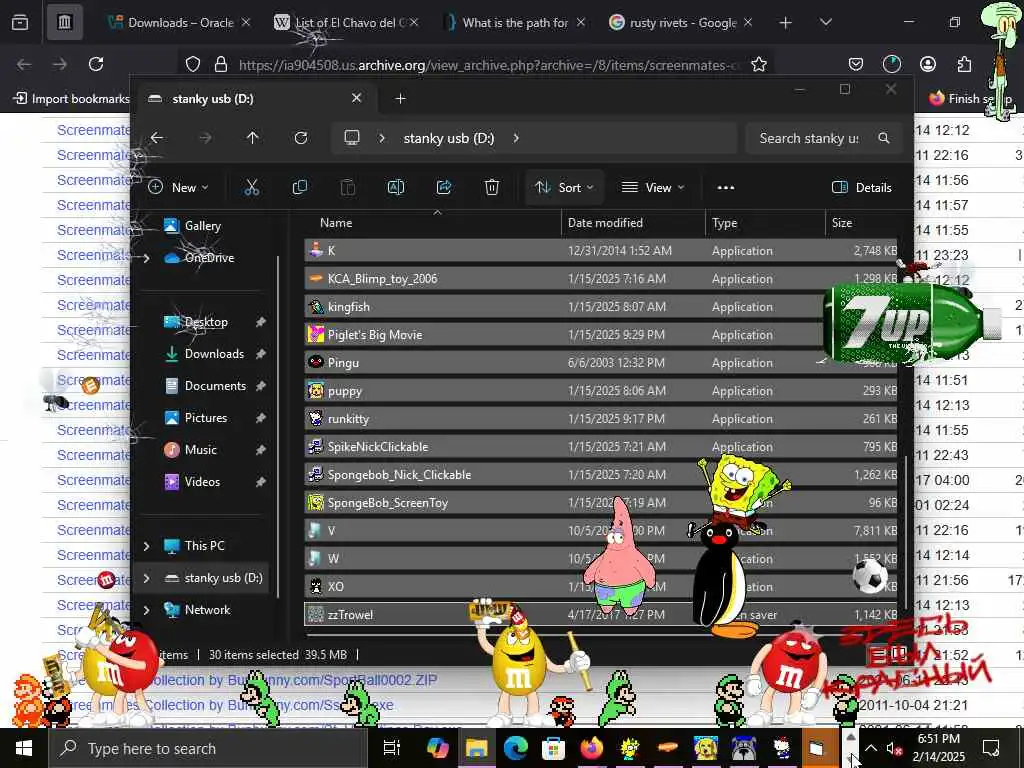The height and width of the screenshot is (768, 1024).
Task: Open Task View on the taskbar
Action: click(392, 748)
